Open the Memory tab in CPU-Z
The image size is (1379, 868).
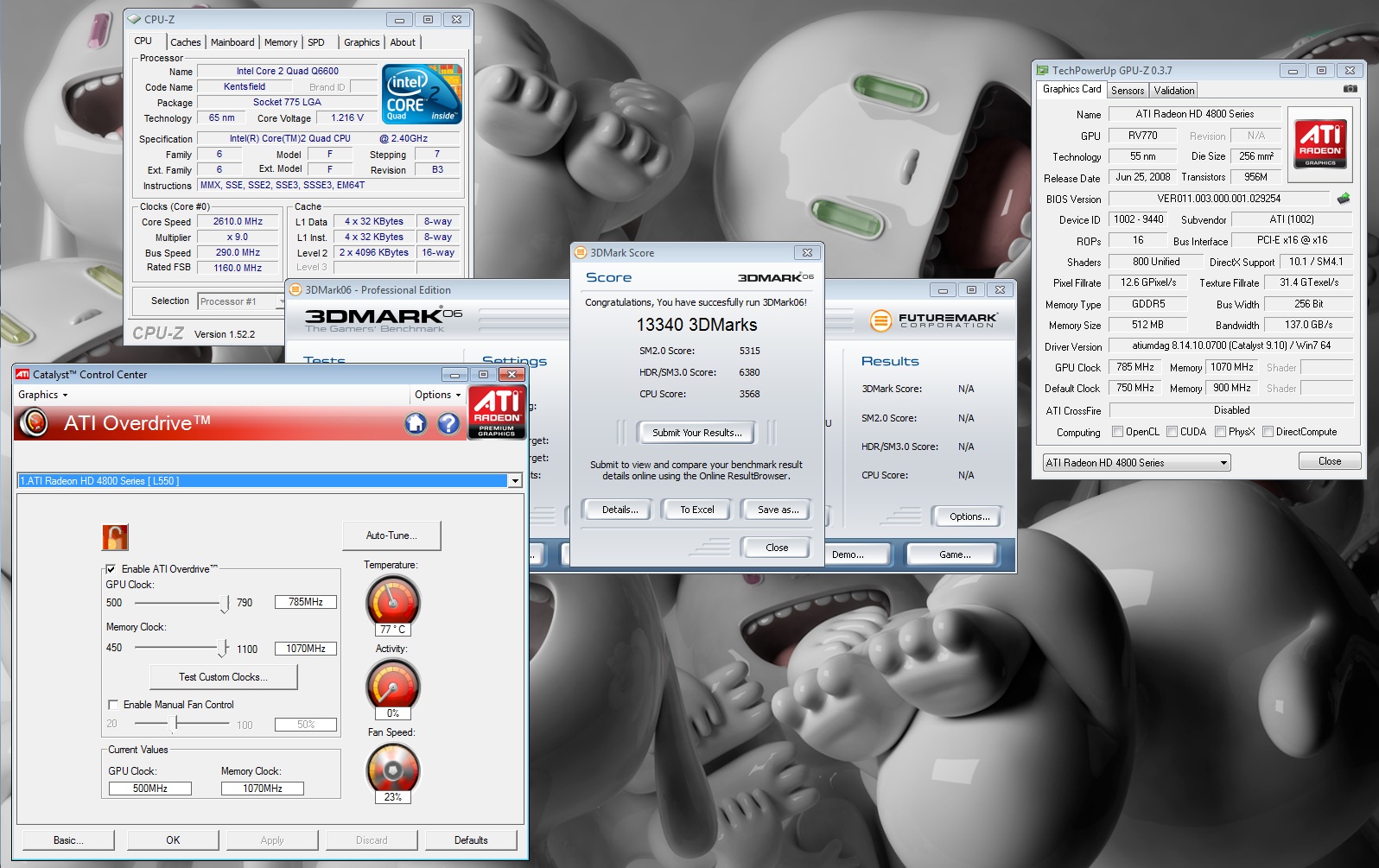281,42
